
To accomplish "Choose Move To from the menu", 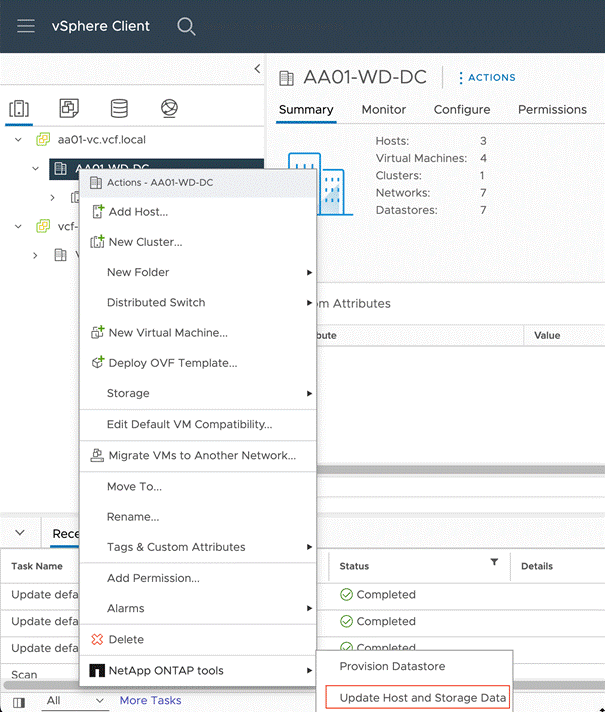I will point(198,486).
